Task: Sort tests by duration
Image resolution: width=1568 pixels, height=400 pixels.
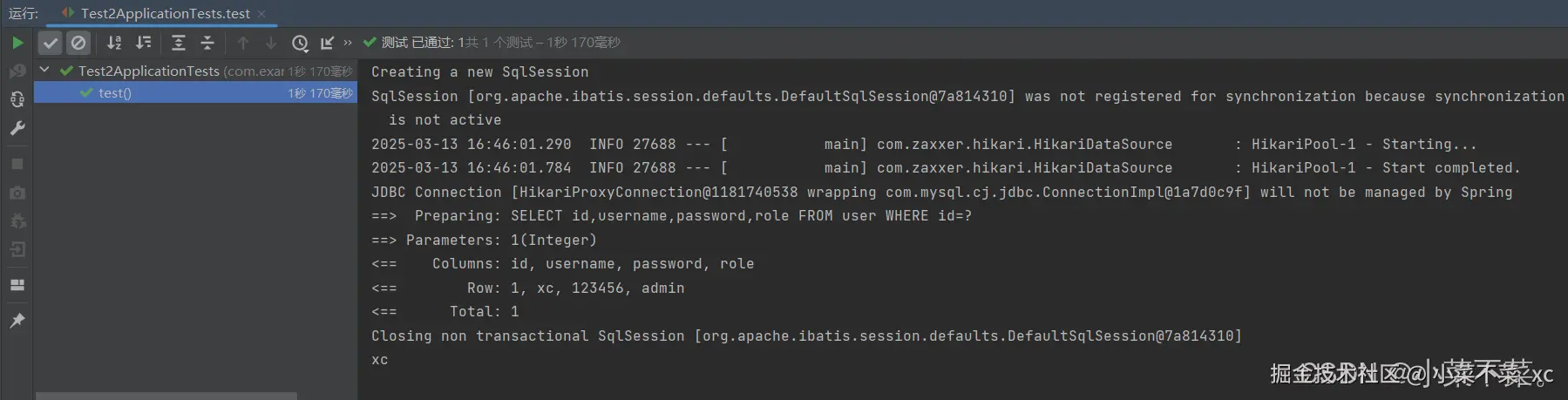Action: (144, 43)
